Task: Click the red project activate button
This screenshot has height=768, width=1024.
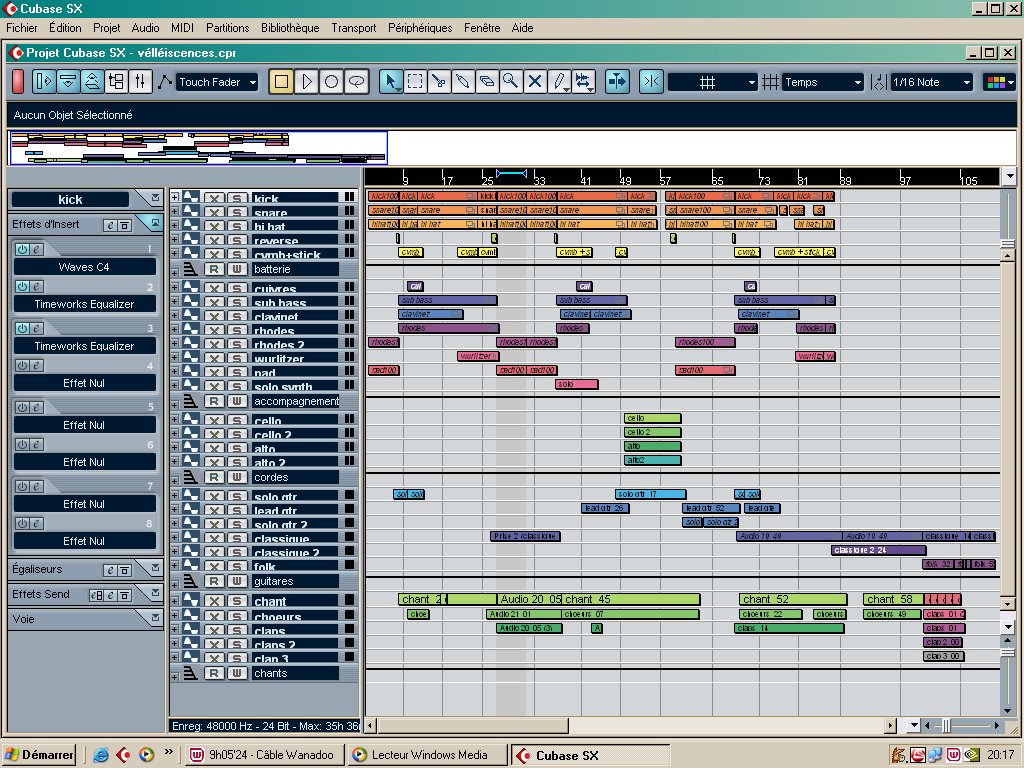Action: [x=18, y=82]
